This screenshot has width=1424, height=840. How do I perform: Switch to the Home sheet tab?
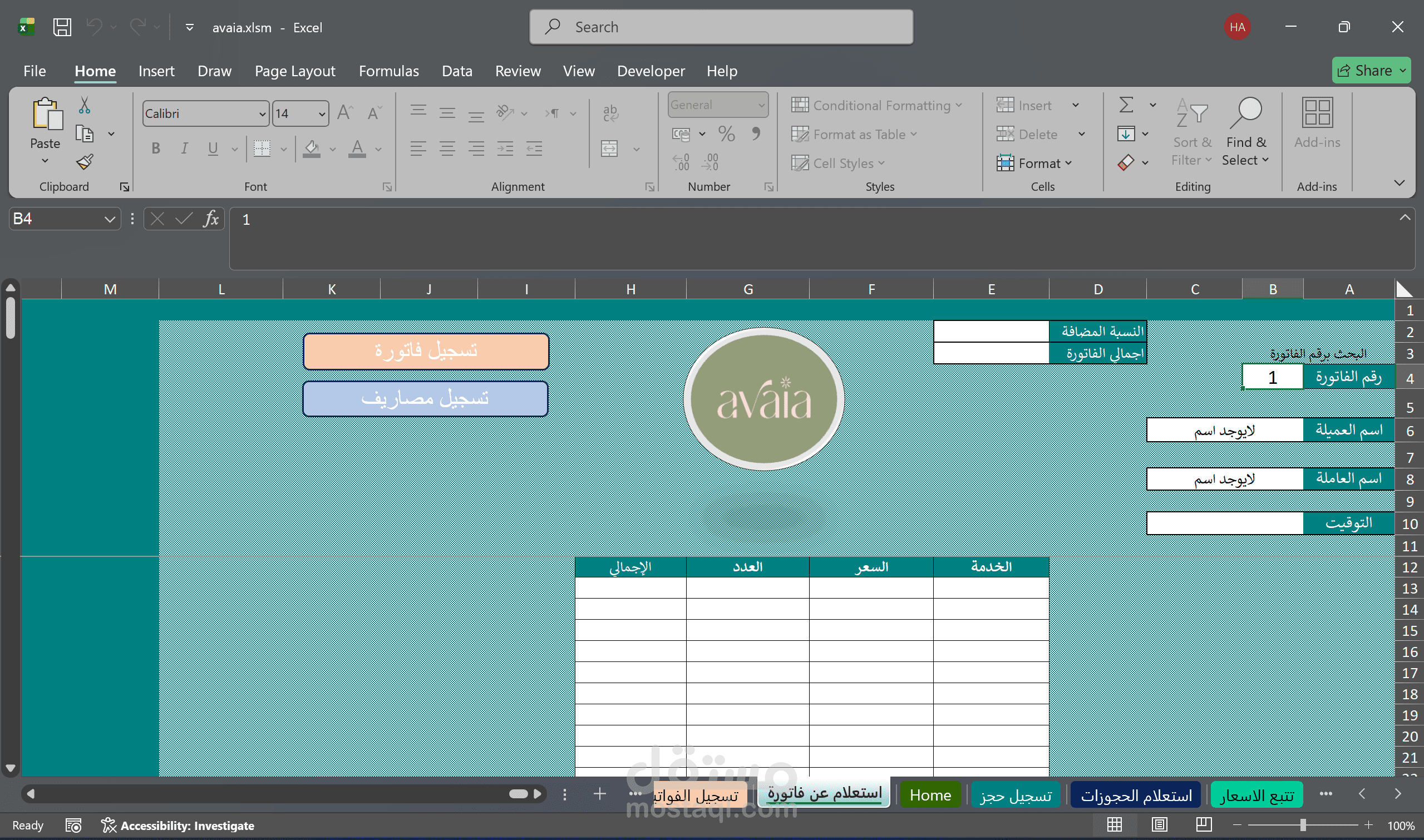tap(930, 795)
